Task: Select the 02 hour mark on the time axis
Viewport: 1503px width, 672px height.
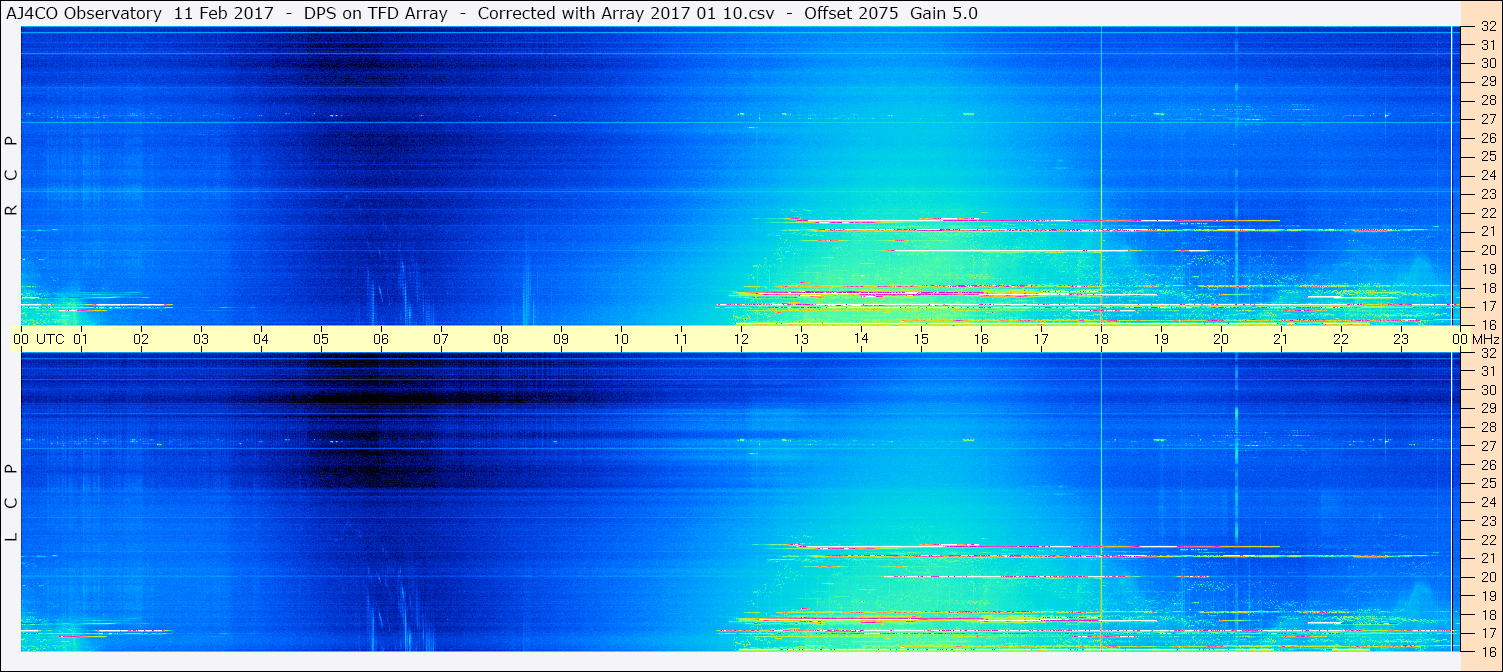Action: (141, 340)
